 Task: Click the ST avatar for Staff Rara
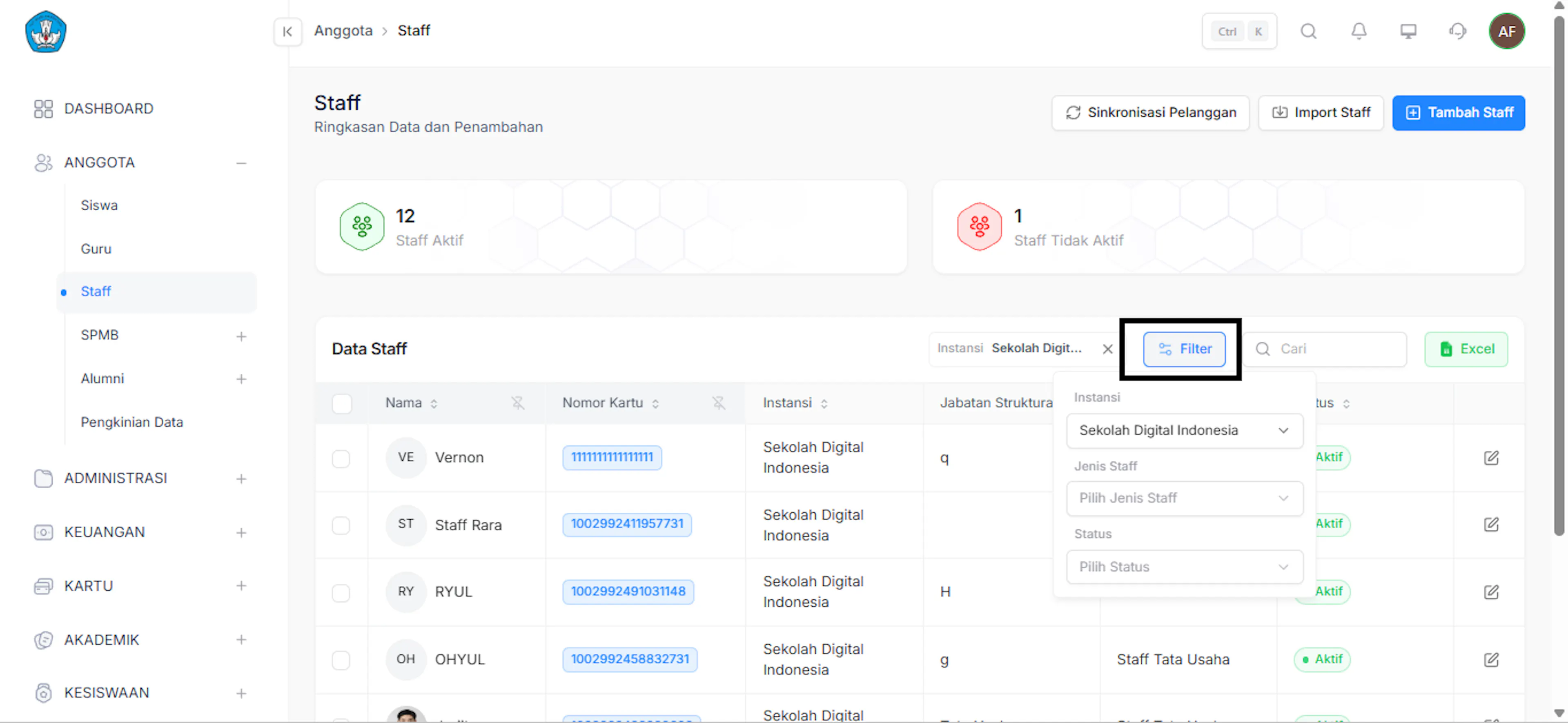(x=405, y=525)
